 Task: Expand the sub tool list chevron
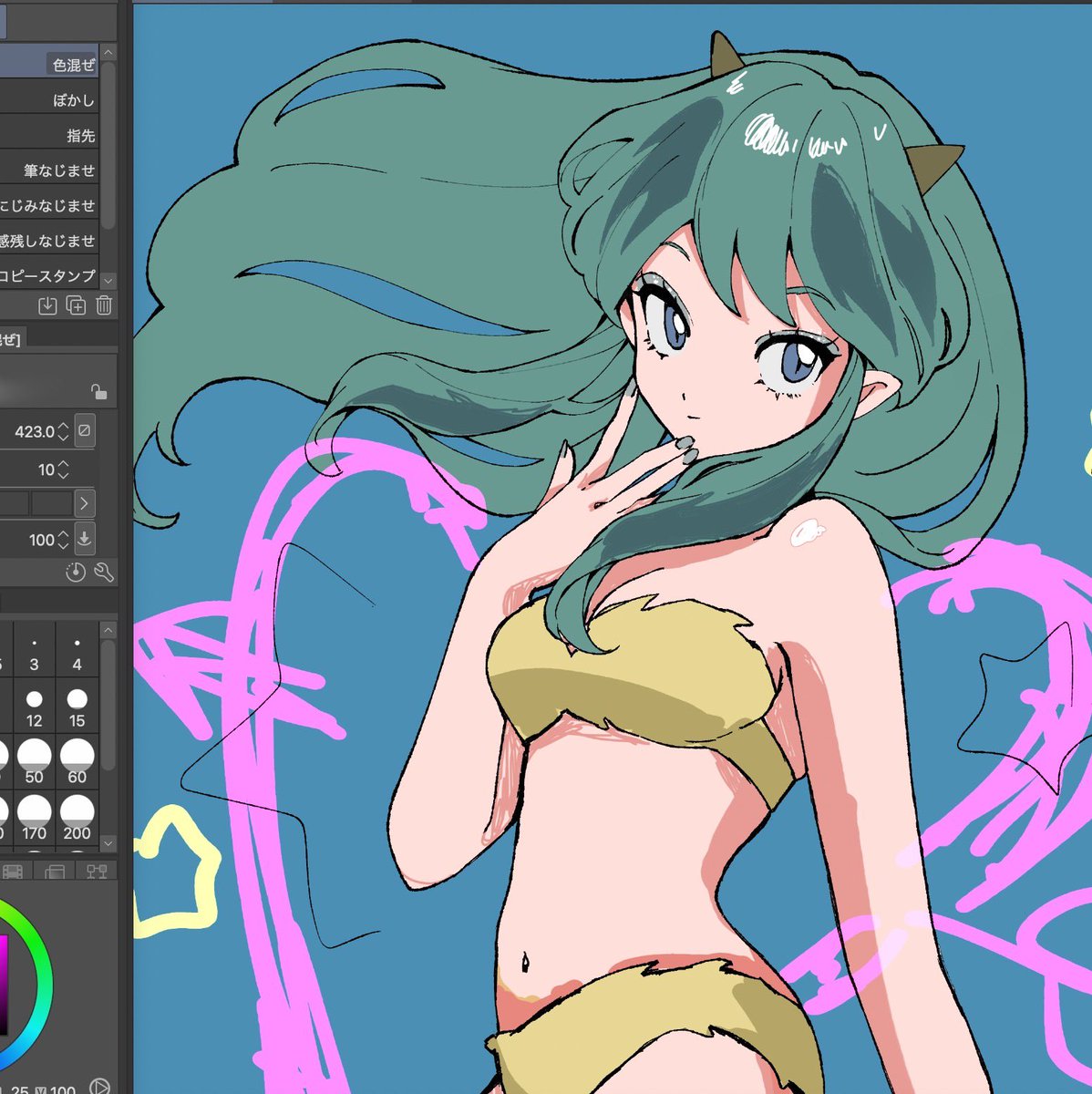(107, 280)
